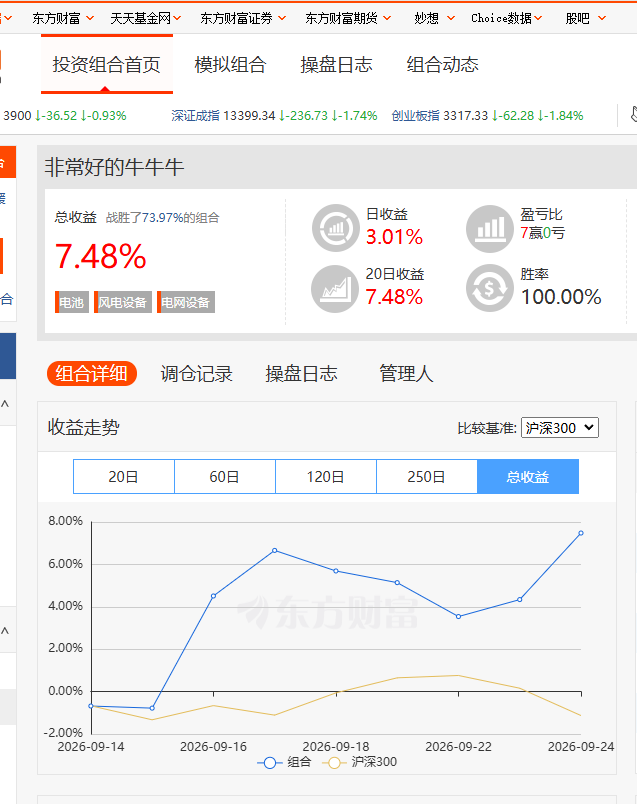Click the 收益走势 panel heading

tap(84, 427)
